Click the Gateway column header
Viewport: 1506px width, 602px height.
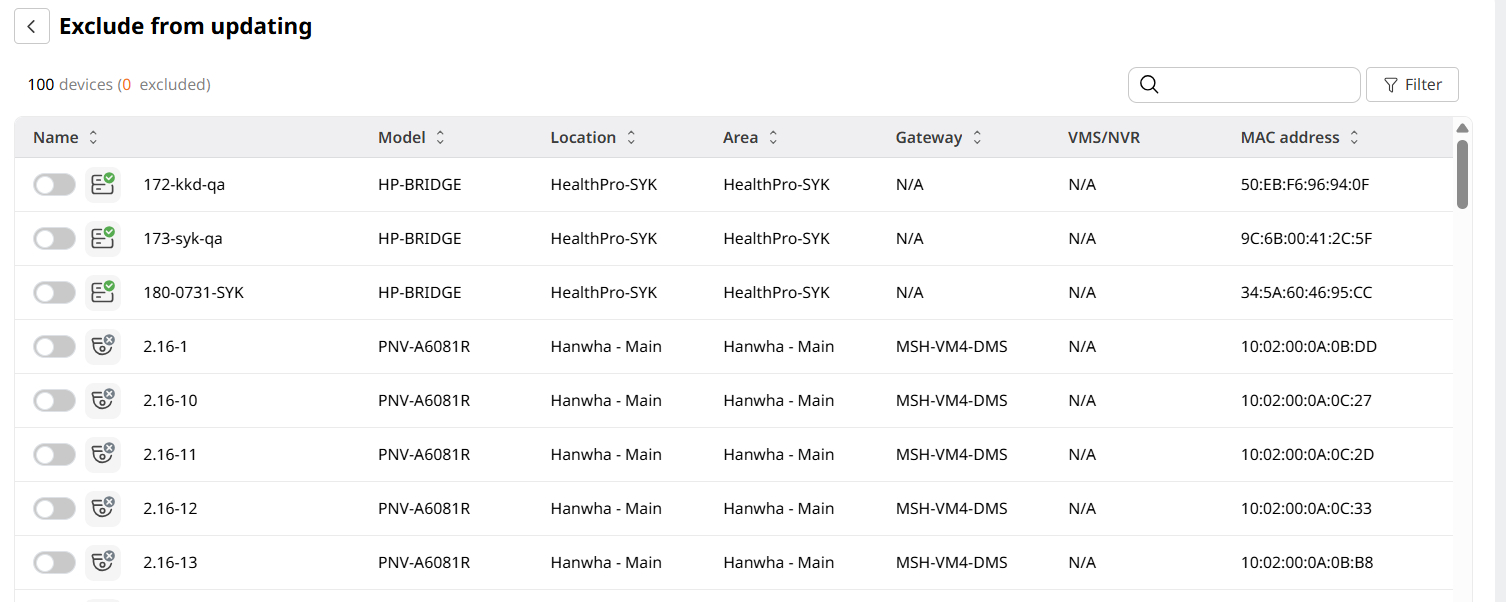tap(928, 138)
